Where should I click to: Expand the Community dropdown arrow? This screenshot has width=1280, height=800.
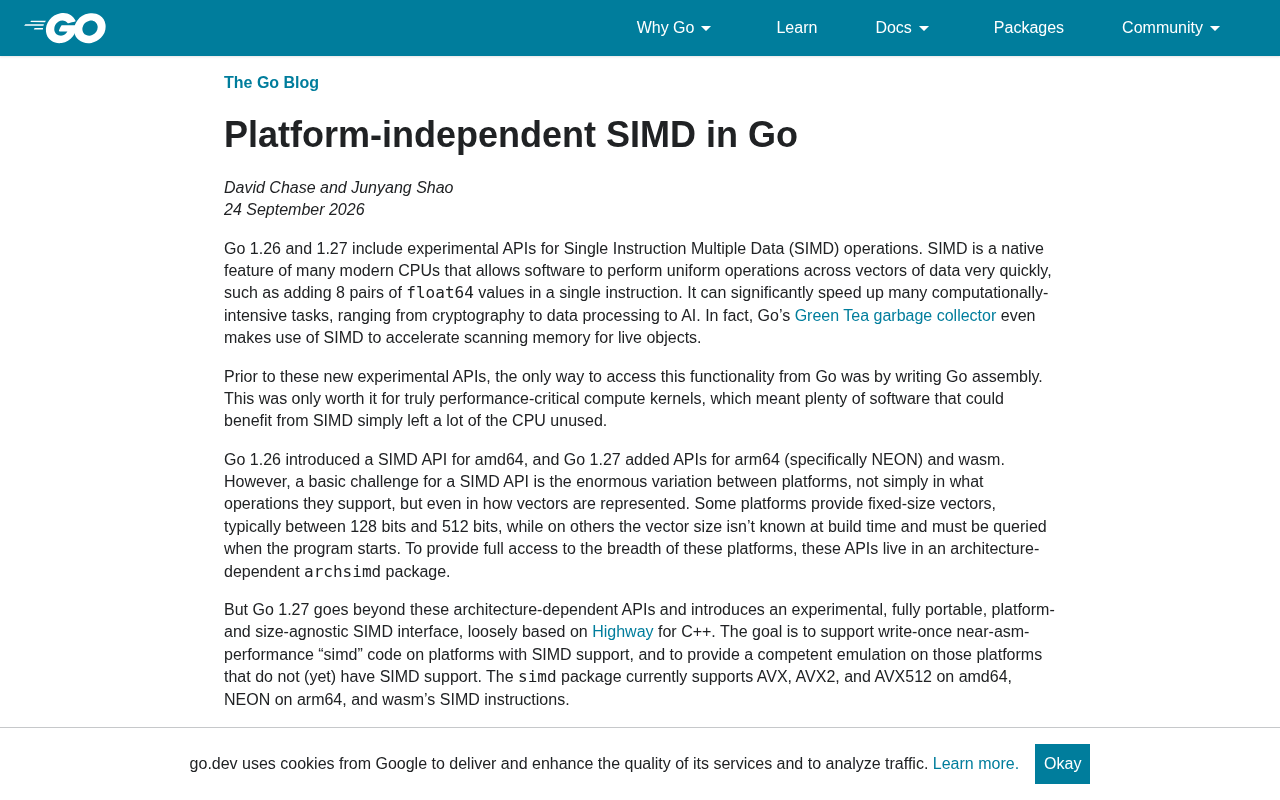[1215, 28]
